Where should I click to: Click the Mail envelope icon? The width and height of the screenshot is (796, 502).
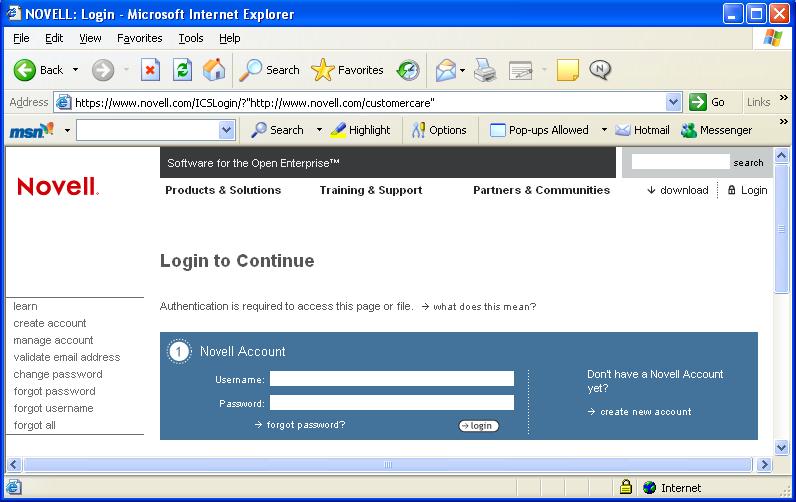446,70
